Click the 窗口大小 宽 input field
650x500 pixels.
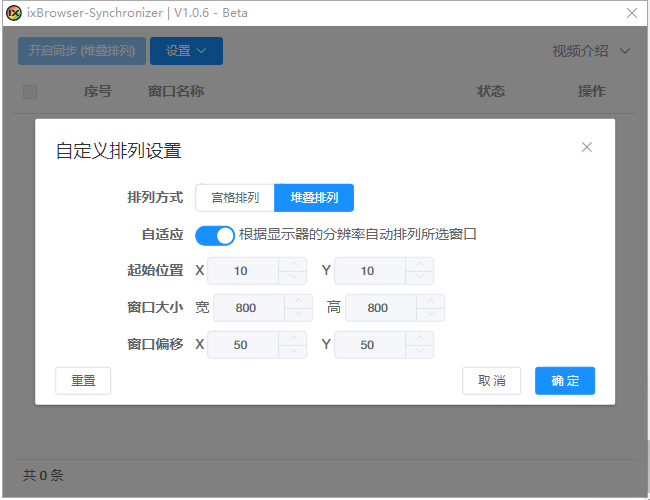tap(249, 308)
